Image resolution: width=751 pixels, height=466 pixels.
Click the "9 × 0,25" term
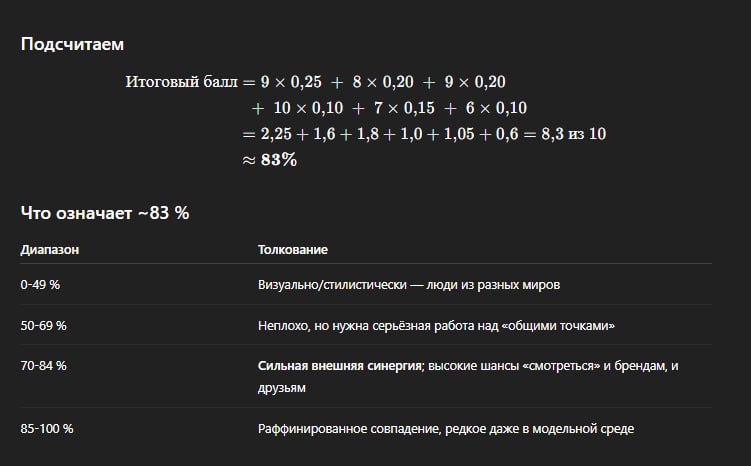[x=291, y=82]
